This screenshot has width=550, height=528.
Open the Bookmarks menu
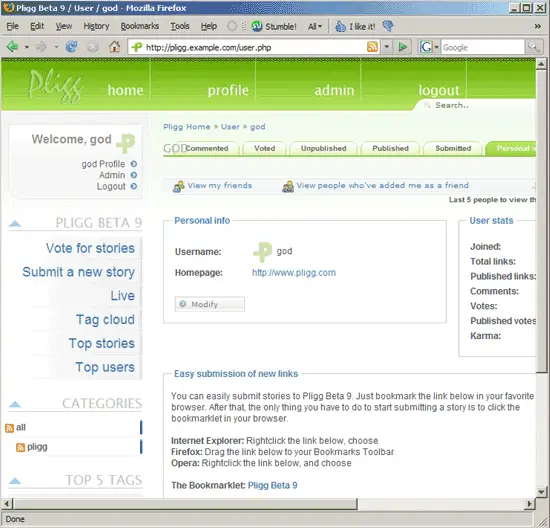(140, 26)
